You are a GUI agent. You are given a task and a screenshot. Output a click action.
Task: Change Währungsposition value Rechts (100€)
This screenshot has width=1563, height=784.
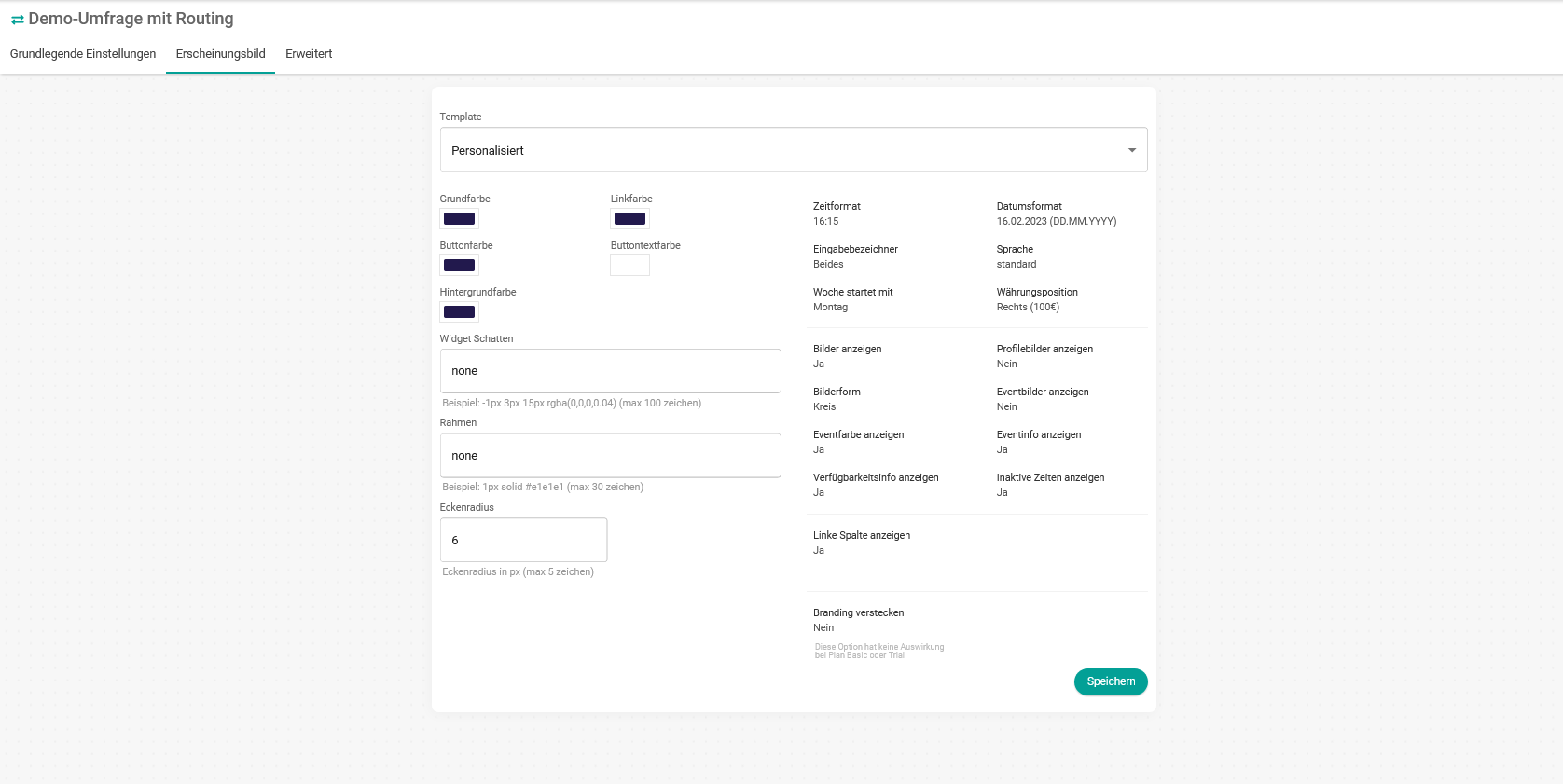[1029, 308]
